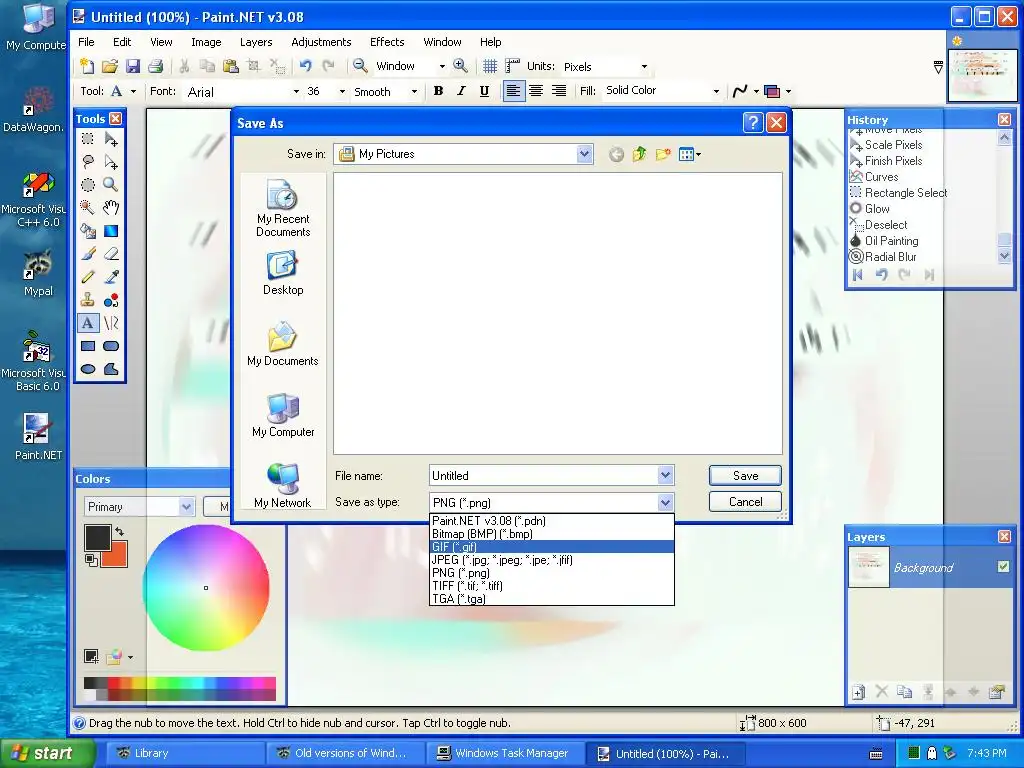Select the Gradient tool

click(x=111, y=231)
